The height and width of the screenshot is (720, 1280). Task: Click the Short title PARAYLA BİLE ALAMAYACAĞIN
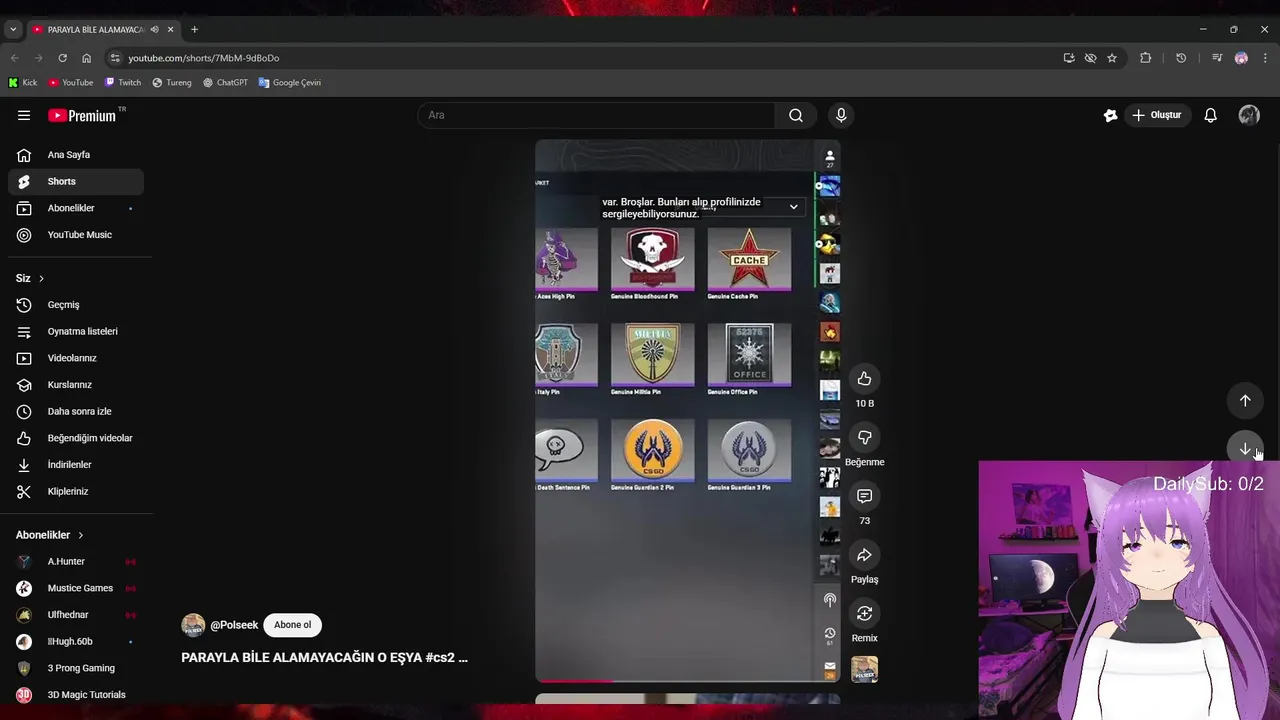click(x=324, y=658)
